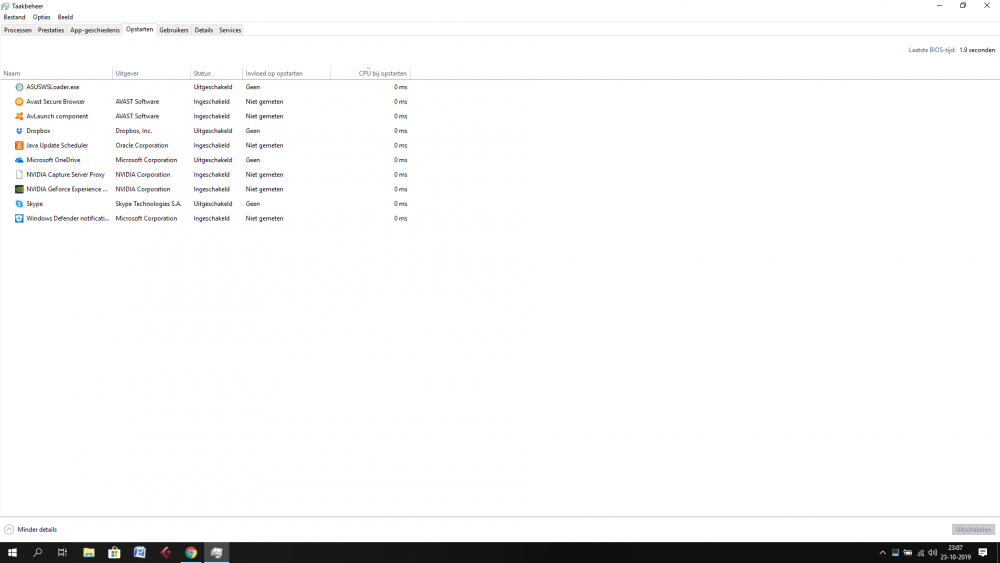Switch to the Gebruikers tab
1000x563 pixels.
[x=174, y=30]
